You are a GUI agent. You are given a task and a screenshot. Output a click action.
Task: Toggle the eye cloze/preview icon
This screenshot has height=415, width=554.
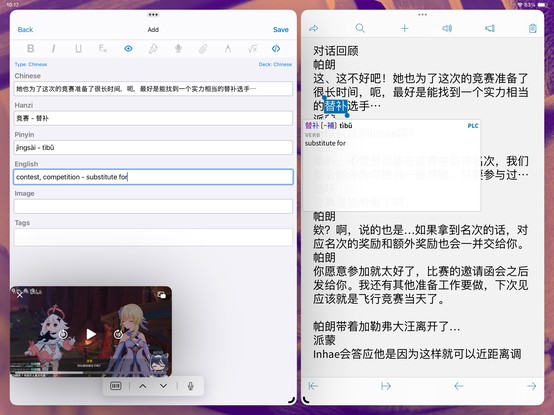128,48
